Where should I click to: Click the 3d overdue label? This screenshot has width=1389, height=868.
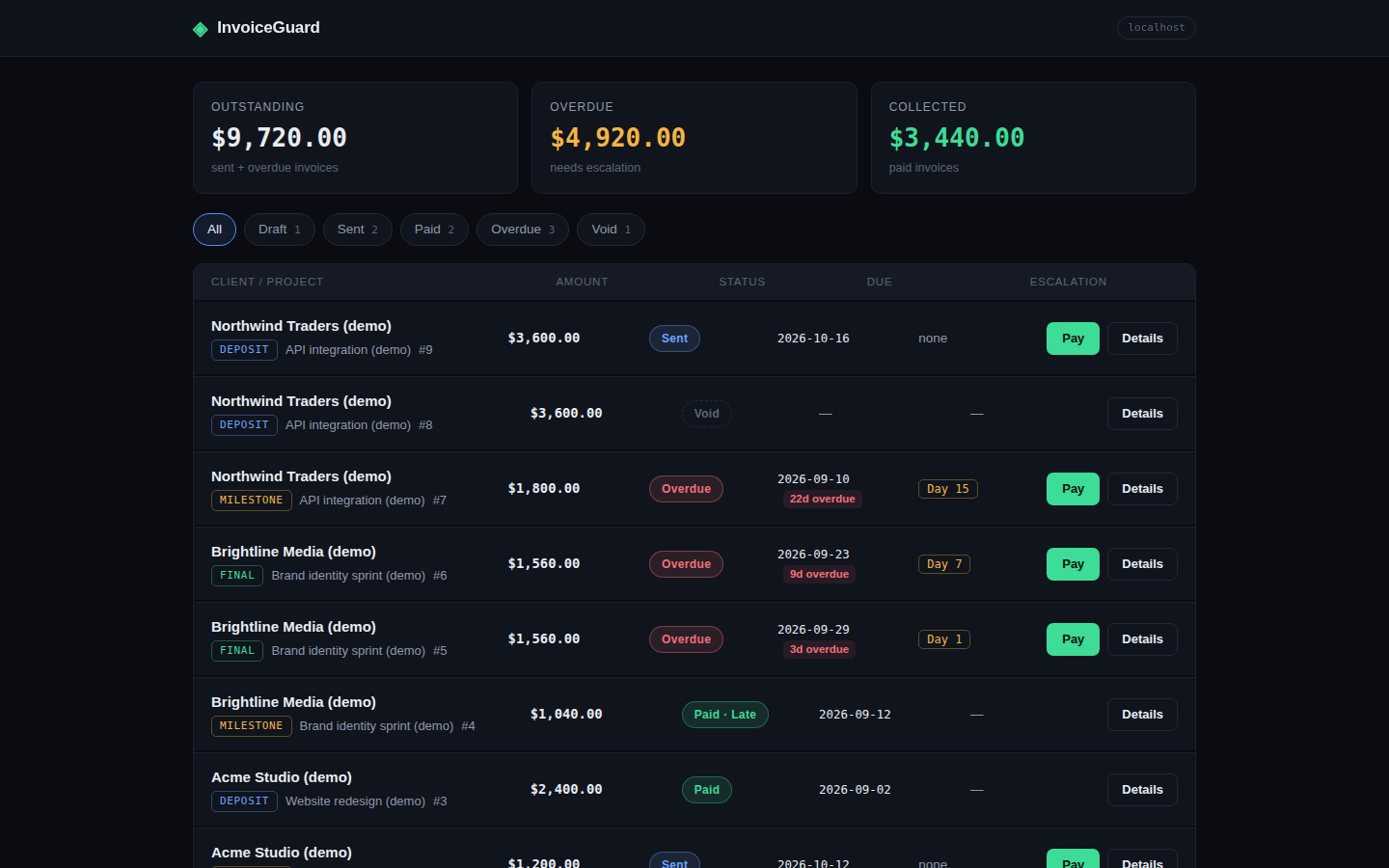tap(819, 649)
